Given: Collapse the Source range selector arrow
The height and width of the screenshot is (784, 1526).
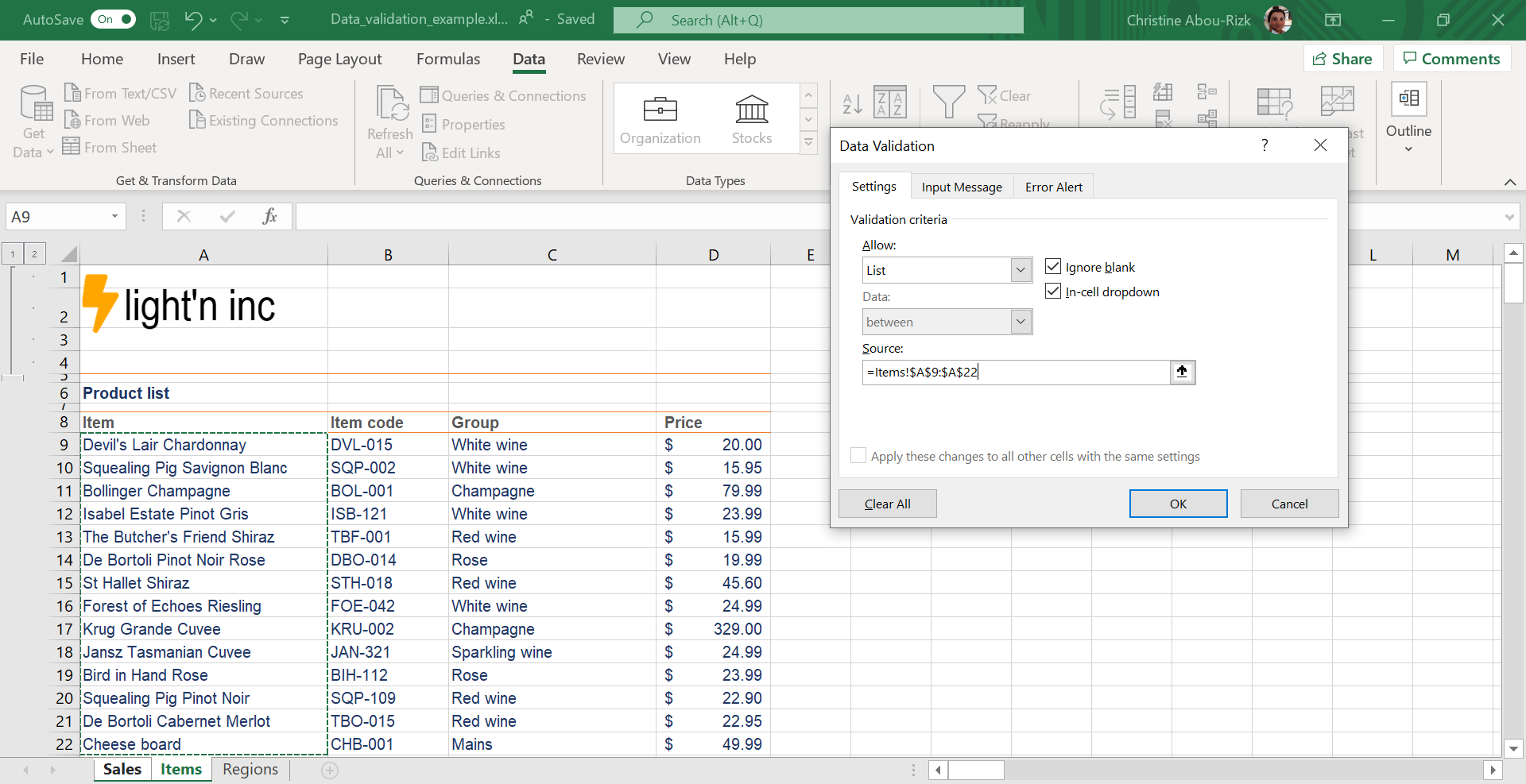Looking at the screenshot, I should tap(1182, 372).
